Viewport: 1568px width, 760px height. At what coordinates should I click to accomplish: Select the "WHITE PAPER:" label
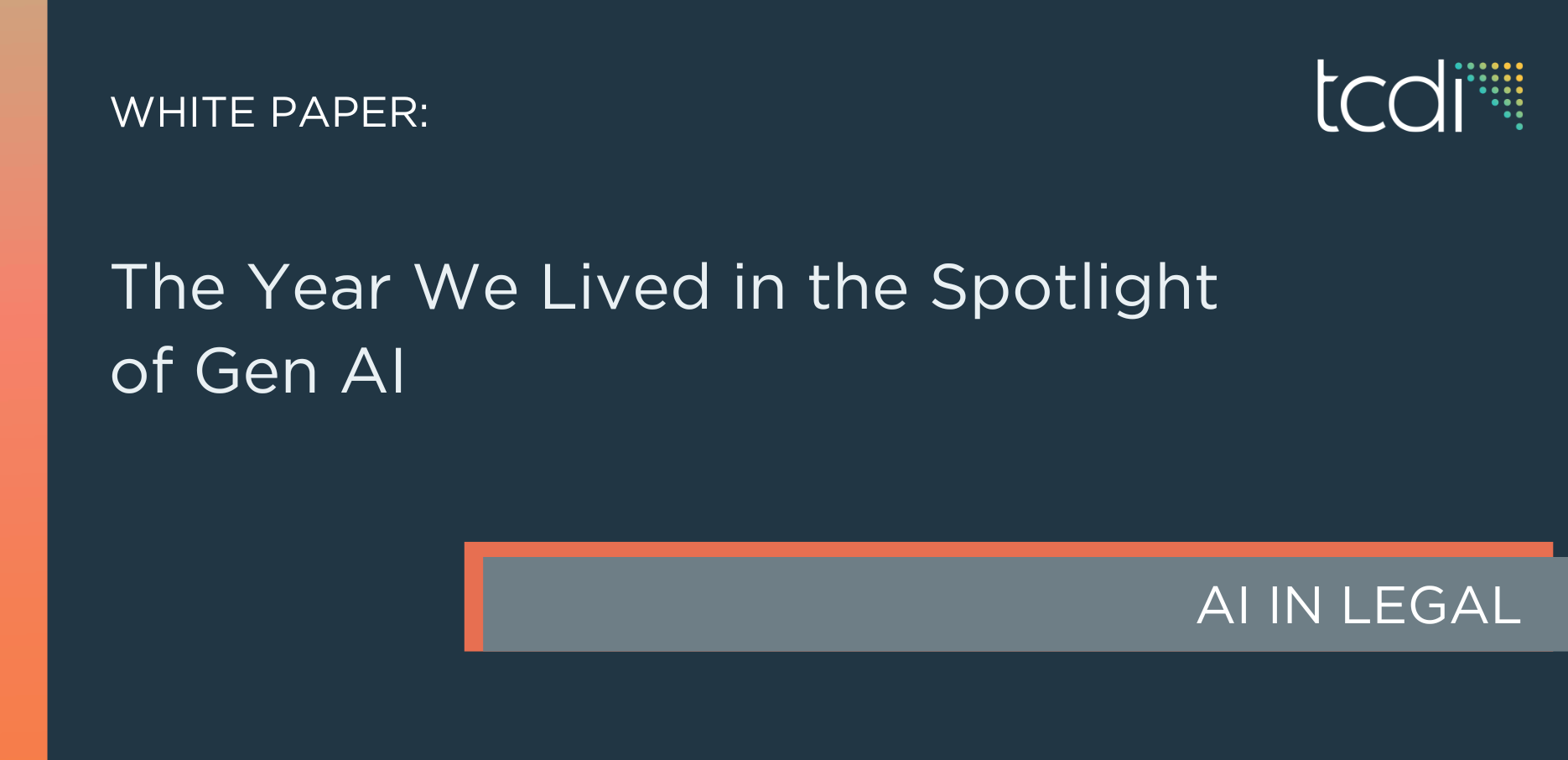coord(269,112)
